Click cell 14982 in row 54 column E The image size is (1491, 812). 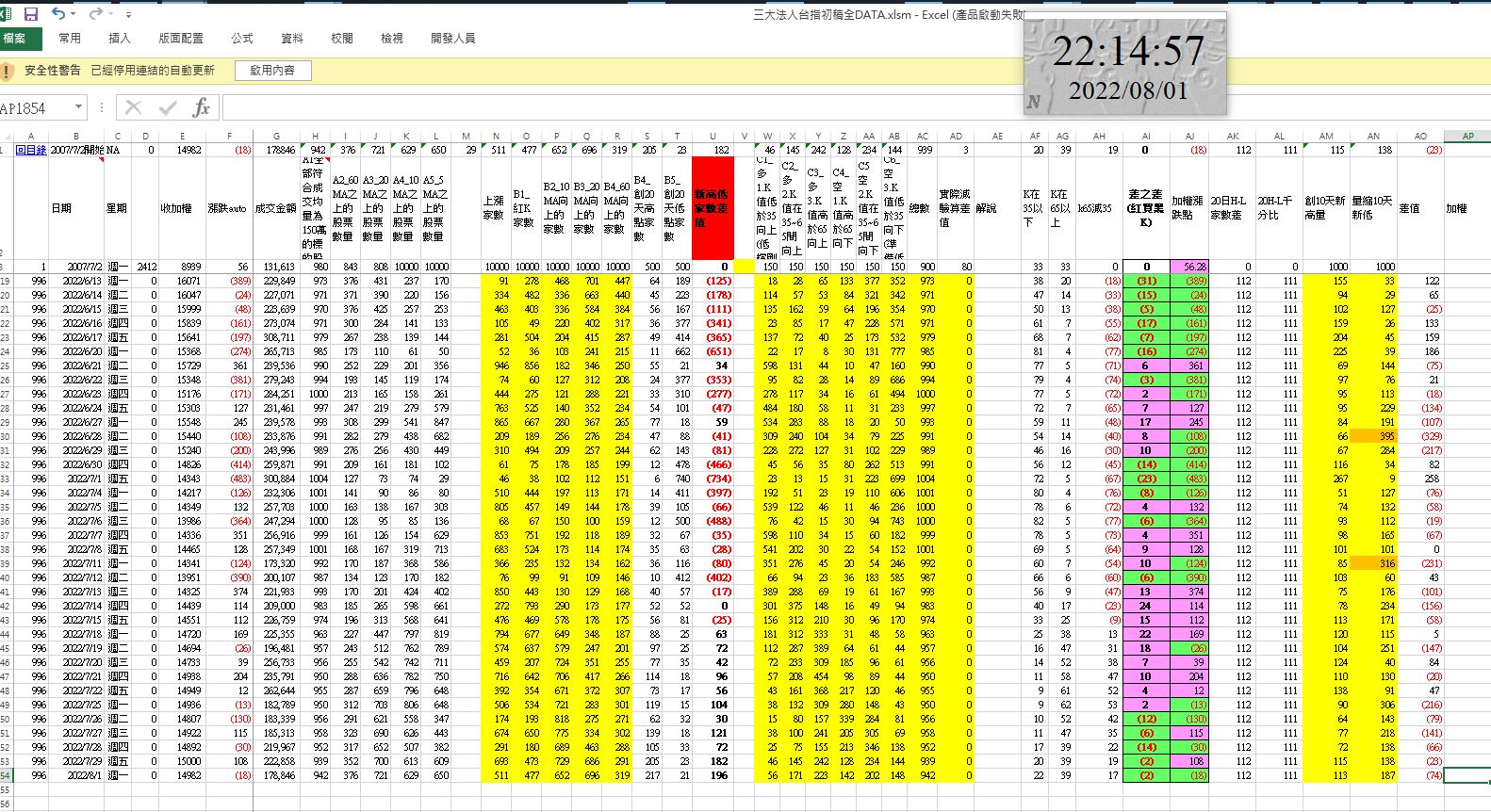click(182, 775)
